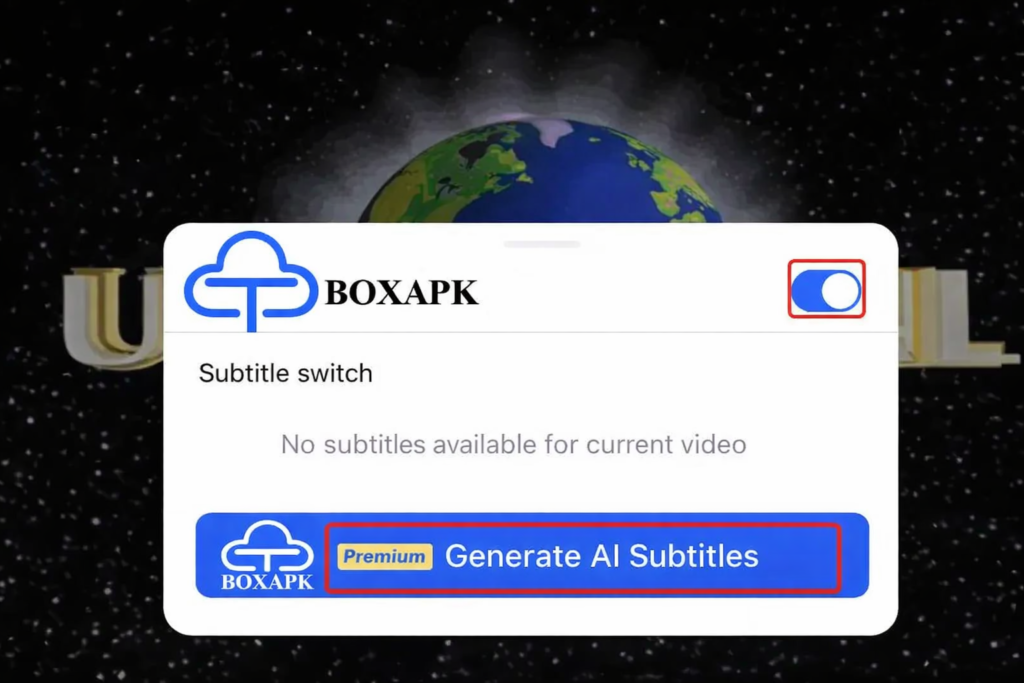Click the blue button's right end past the red outline
The width and height of the screenshot is (1024, 683).
coord(855,555)
